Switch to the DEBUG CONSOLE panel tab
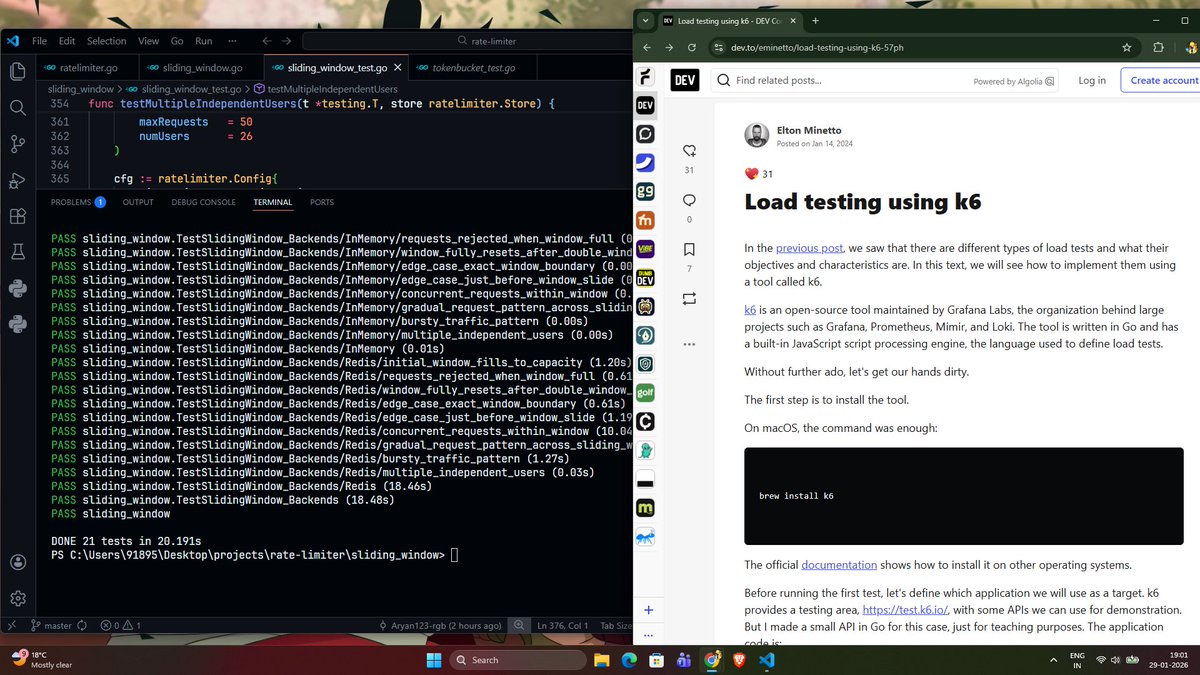 [204, 202]
